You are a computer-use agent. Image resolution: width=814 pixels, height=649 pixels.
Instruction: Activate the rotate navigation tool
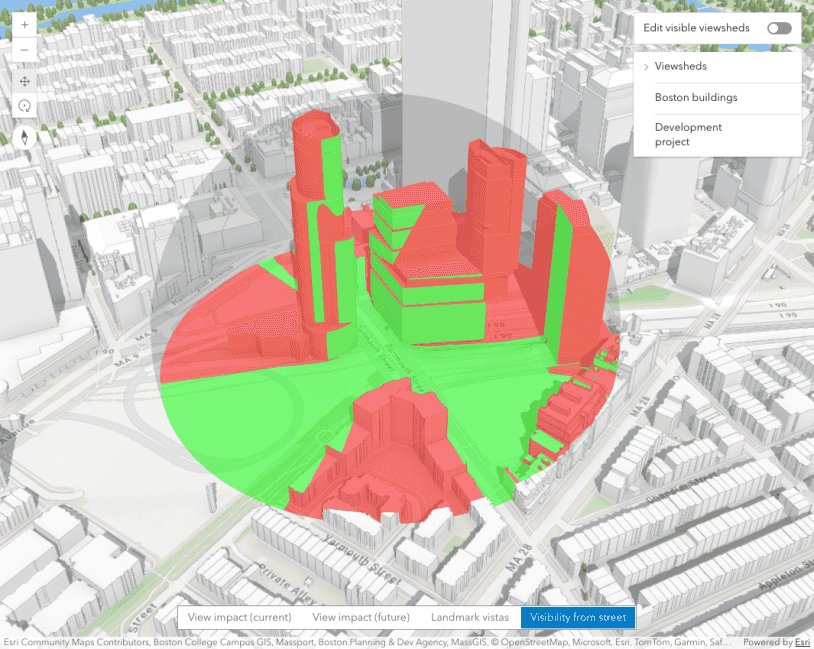(24, 107)
